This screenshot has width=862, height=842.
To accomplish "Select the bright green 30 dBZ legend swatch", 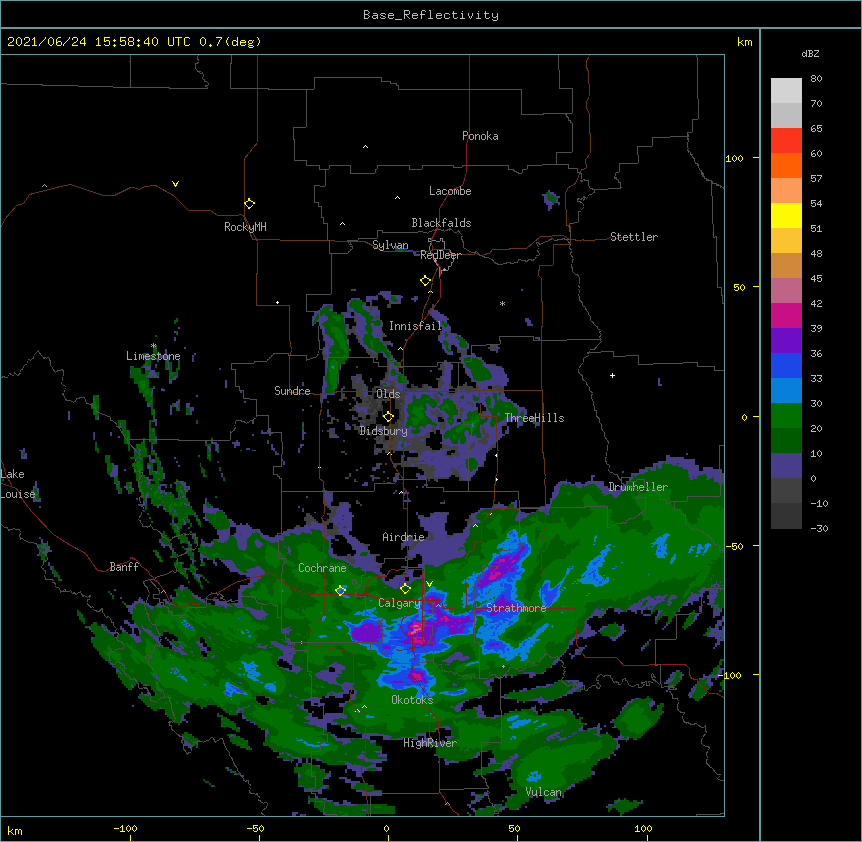I will pos(786,416).
